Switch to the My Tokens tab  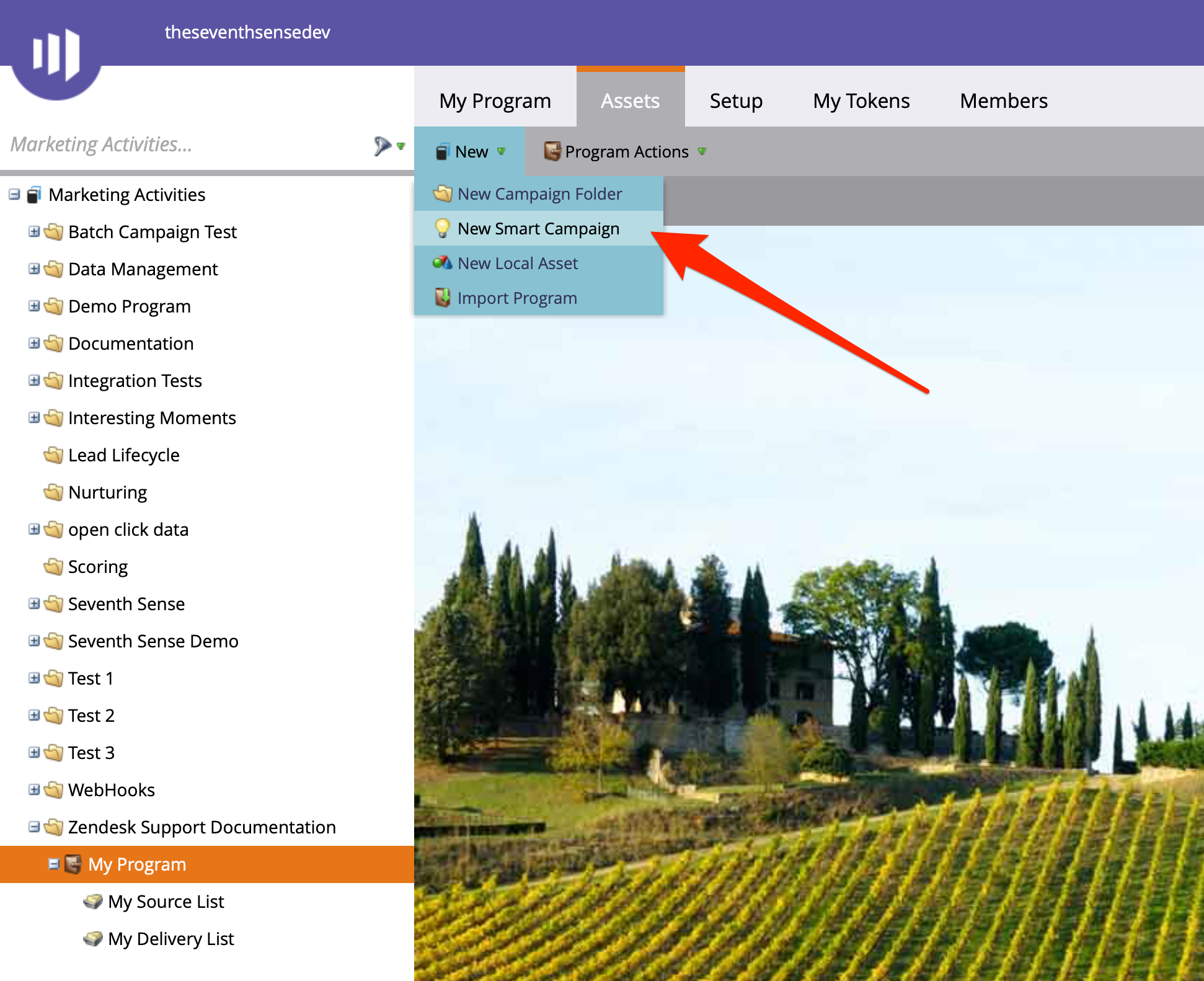pyautogui.click(x=861, y=100)
